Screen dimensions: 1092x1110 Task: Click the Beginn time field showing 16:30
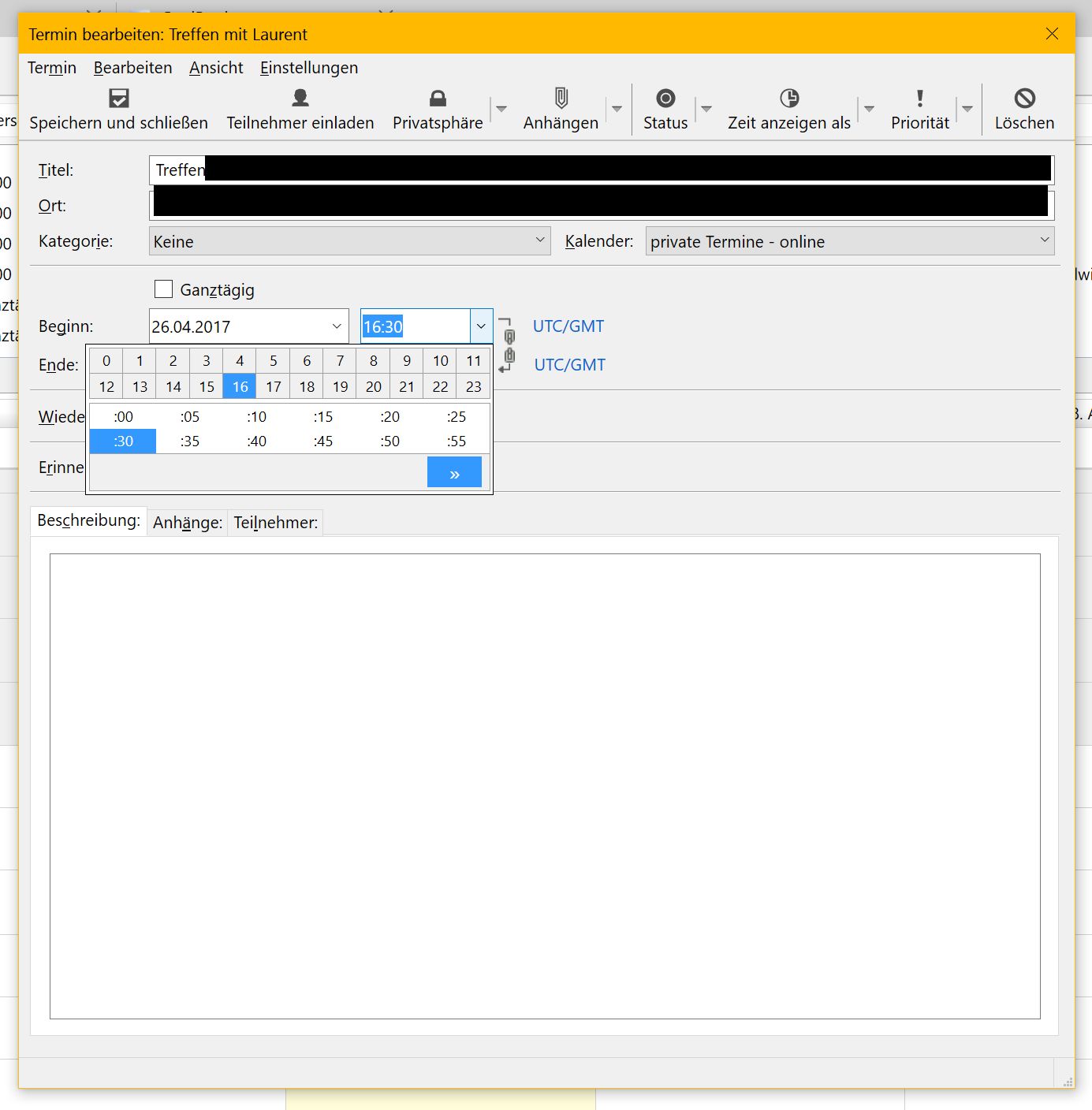[x=416, y=326]
